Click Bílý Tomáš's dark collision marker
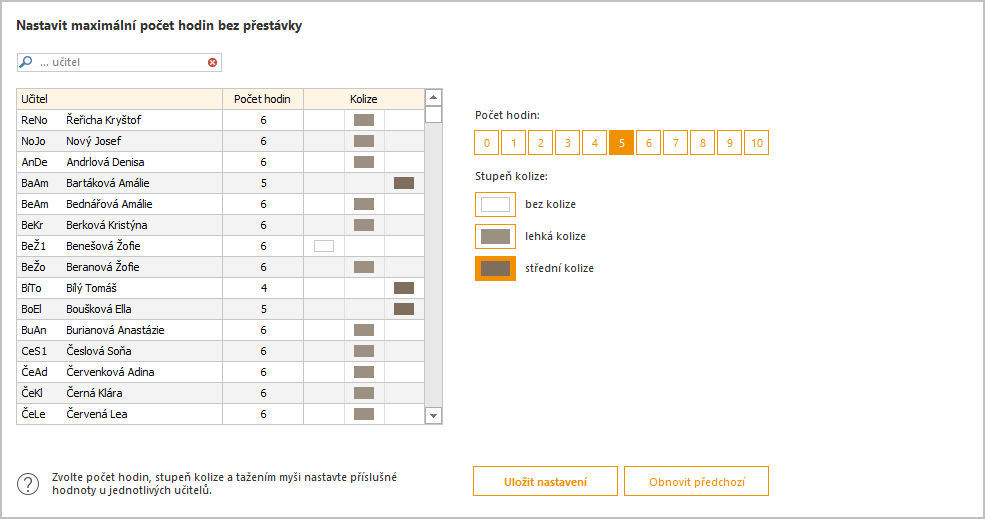The height and width of the screenshot is (519, 985). 404,288
